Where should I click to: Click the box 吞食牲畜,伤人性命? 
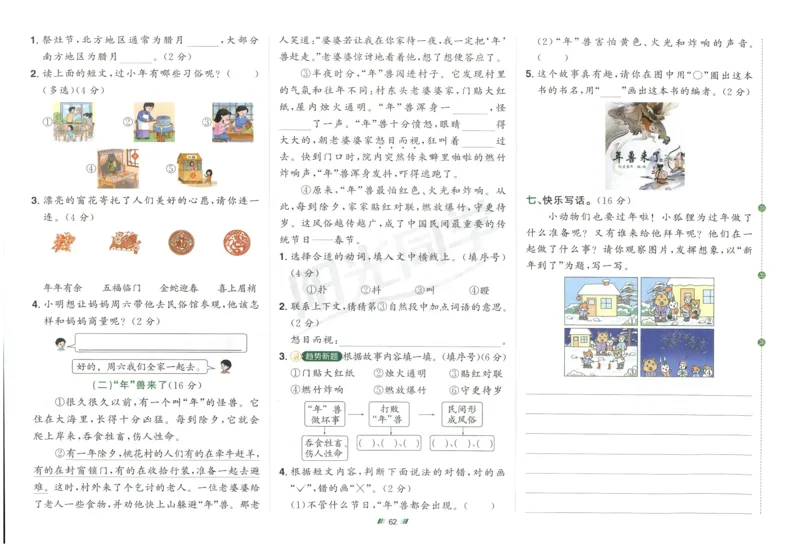click(x=324, y=447)
